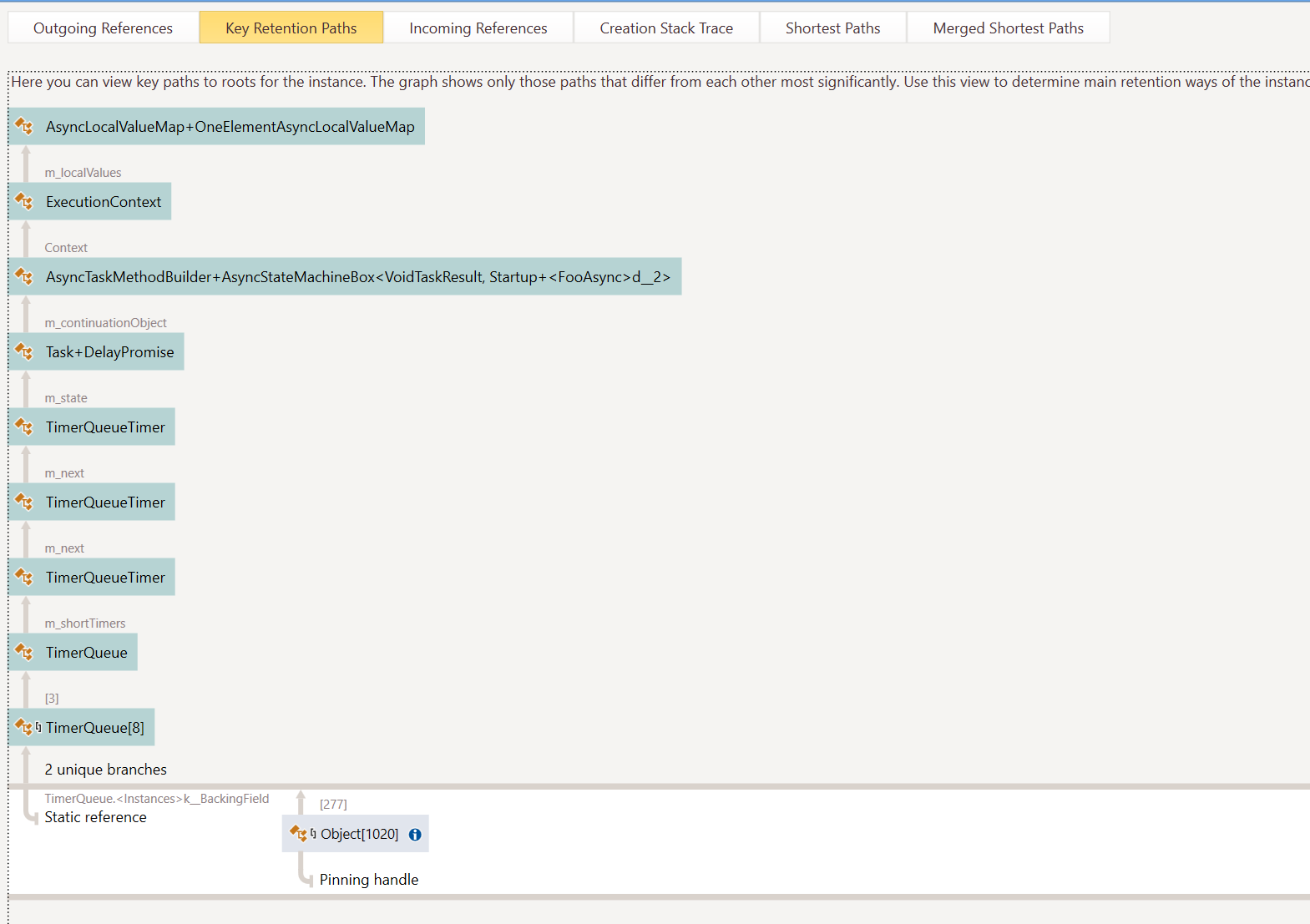Select the TimerQueue[8] array node
The height and width of the screenshot is (924, 1310).
point(82,728)
